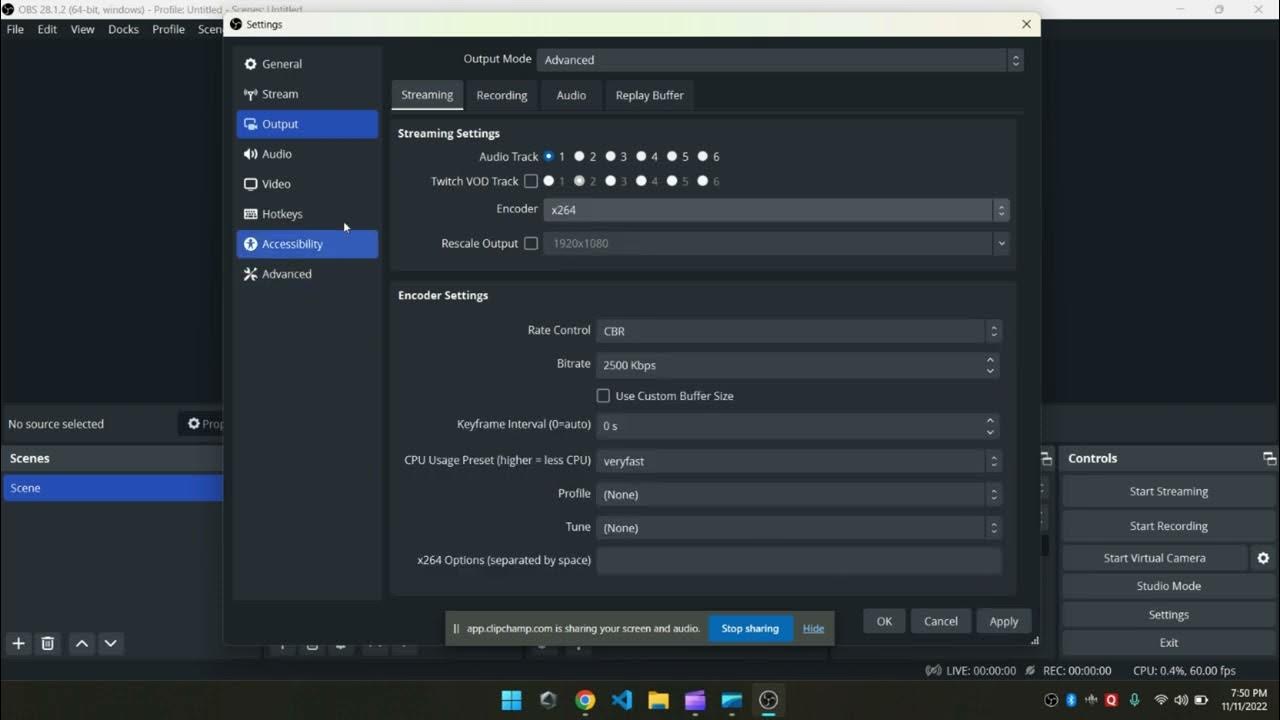The width and height of the screenshot is (1280, 720).
Task: Click Stop sharing button
Action: 750,628
